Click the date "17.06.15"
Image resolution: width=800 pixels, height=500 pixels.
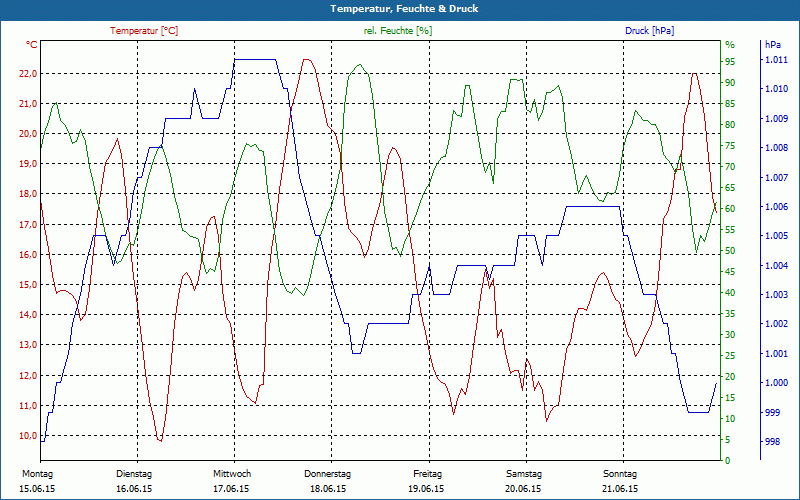(231, 489)
